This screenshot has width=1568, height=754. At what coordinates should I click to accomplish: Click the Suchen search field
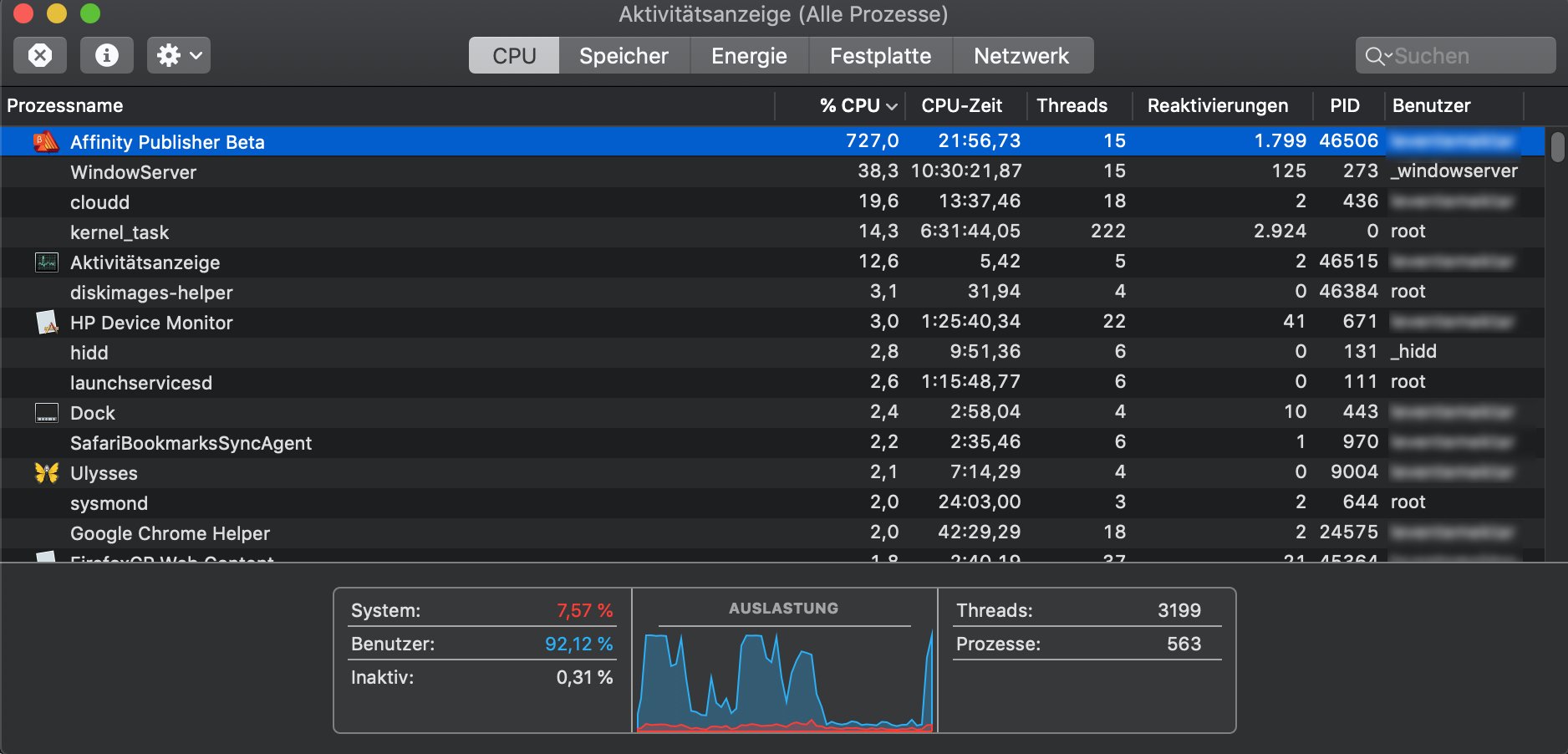(x=1455, y=55)
